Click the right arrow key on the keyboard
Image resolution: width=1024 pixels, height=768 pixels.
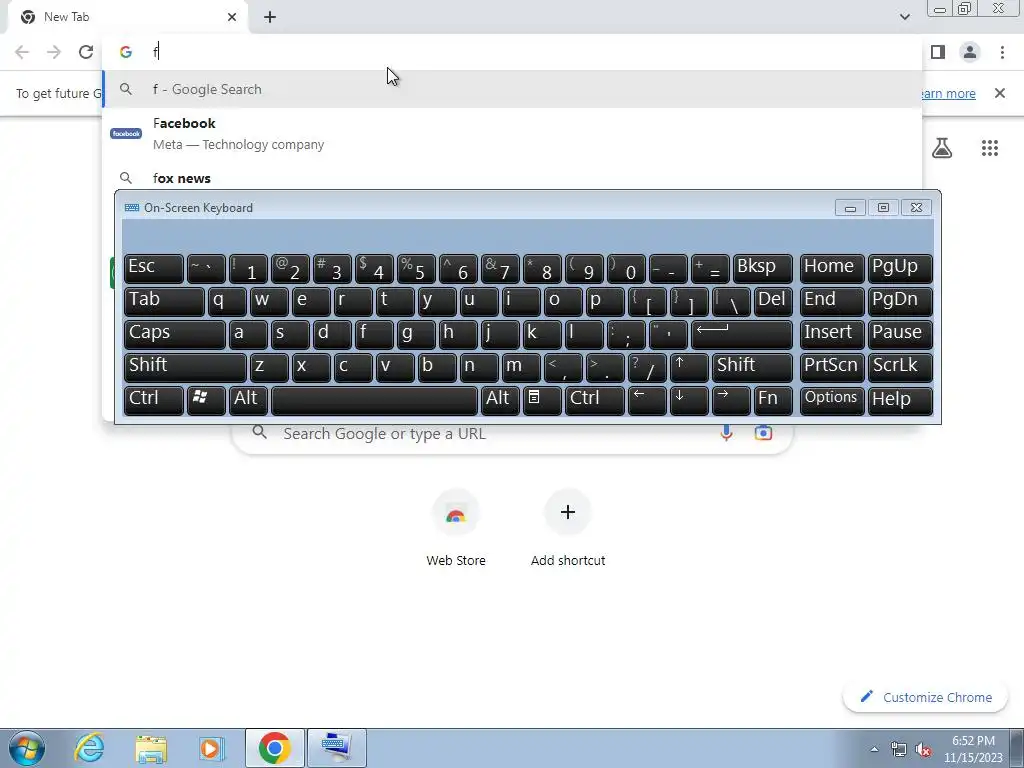[731, 400]
